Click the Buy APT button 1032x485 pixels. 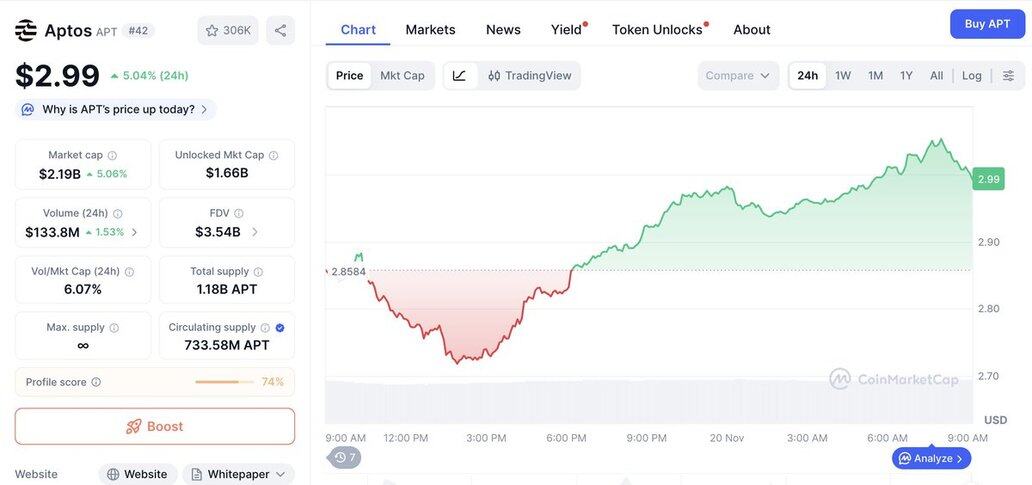[x=987, y=24]
